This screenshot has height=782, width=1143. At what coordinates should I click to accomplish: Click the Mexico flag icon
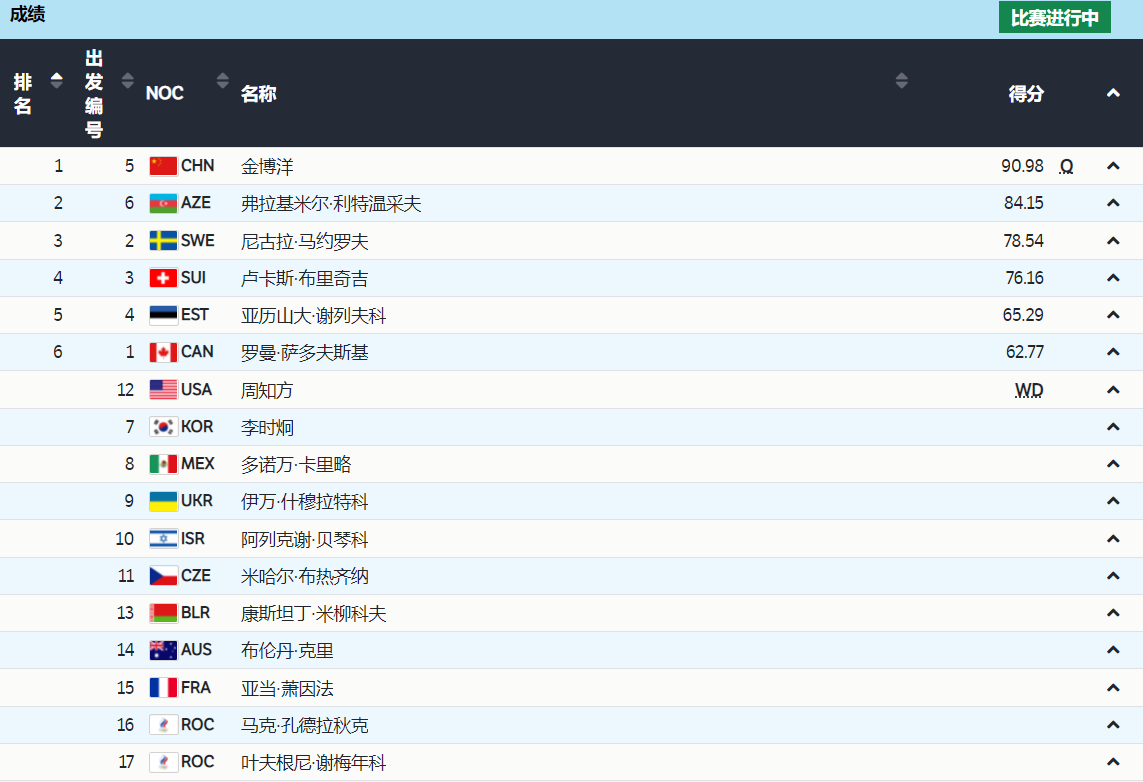click(x=163, y=464)
